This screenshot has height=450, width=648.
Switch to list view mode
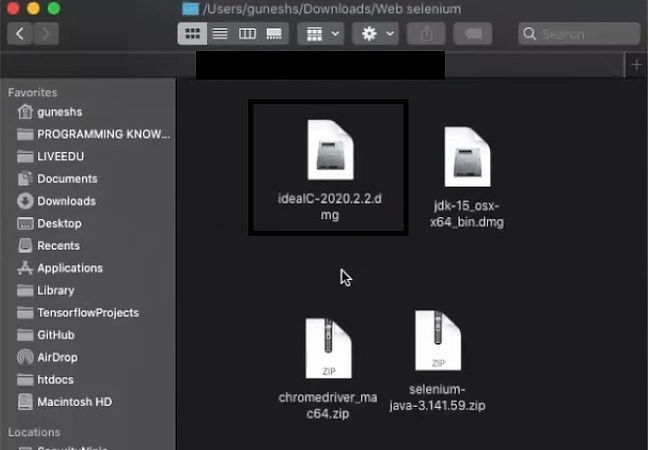click(x=220, y=33)
